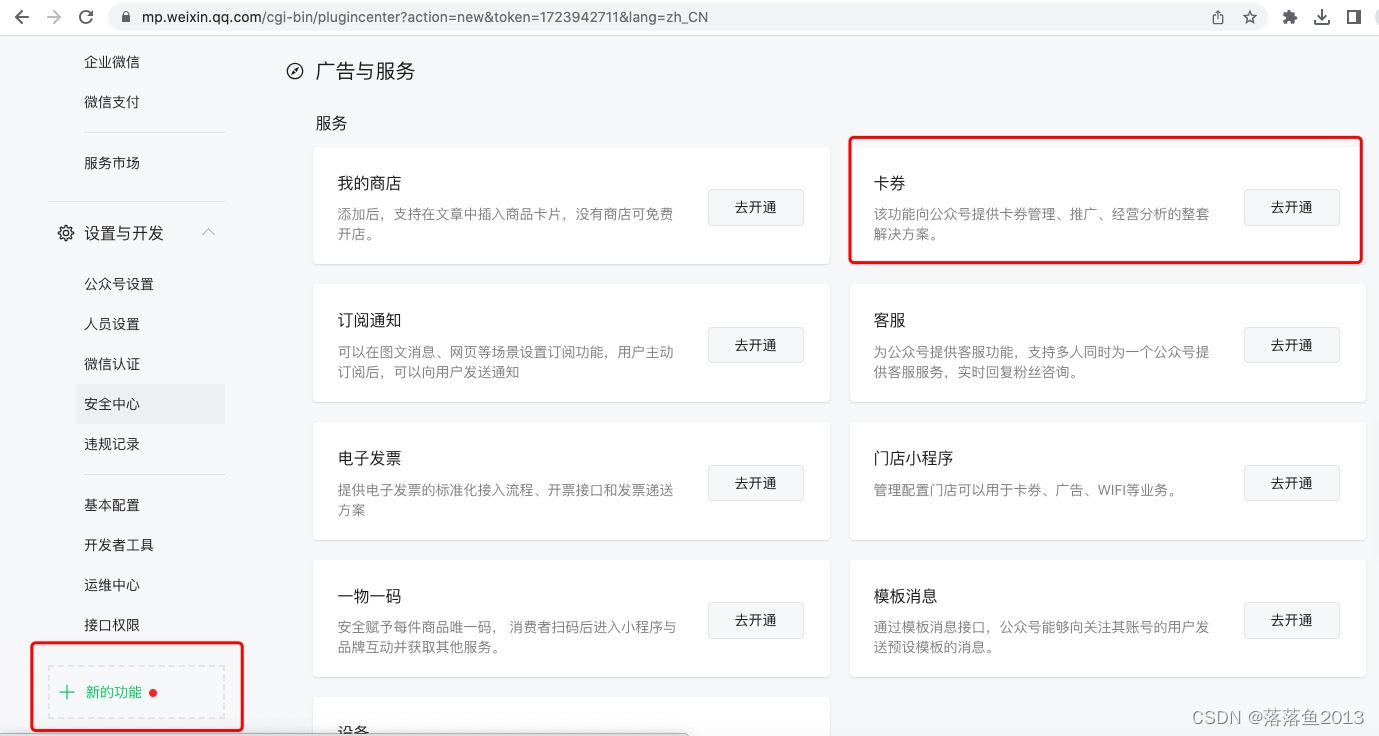Screen dimensions: 1379x736
Task: Click the share icon in the address bar
Action: coord(1217,16)
